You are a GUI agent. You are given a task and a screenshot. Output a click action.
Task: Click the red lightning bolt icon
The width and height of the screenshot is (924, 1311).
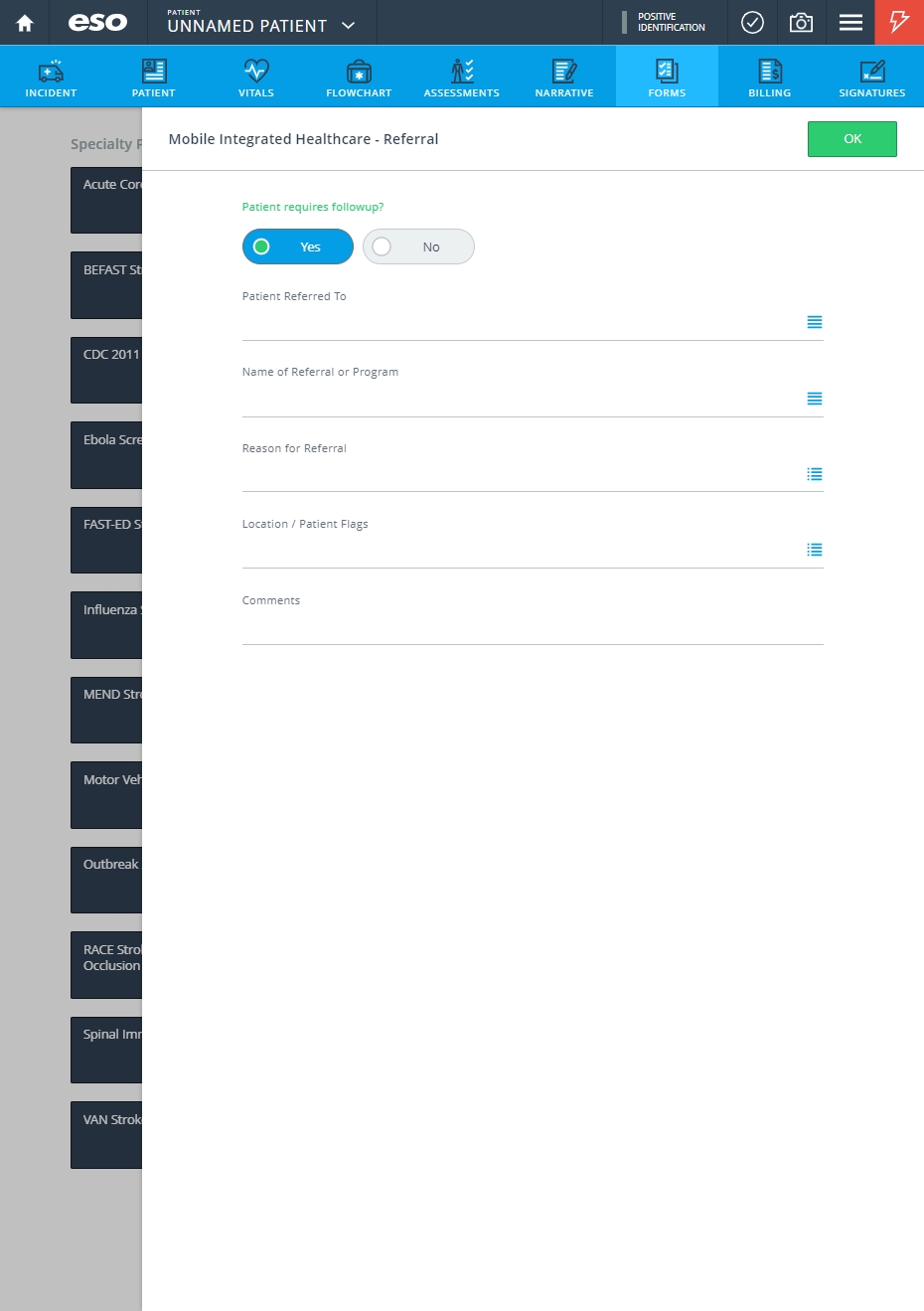(899, 22)
